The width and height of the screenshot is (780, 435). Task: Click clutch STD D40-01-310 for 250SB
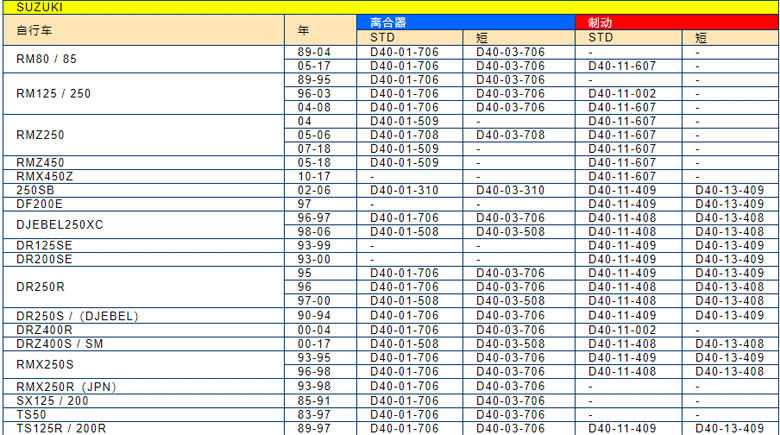pyautogui.click(x=404, y=190)
